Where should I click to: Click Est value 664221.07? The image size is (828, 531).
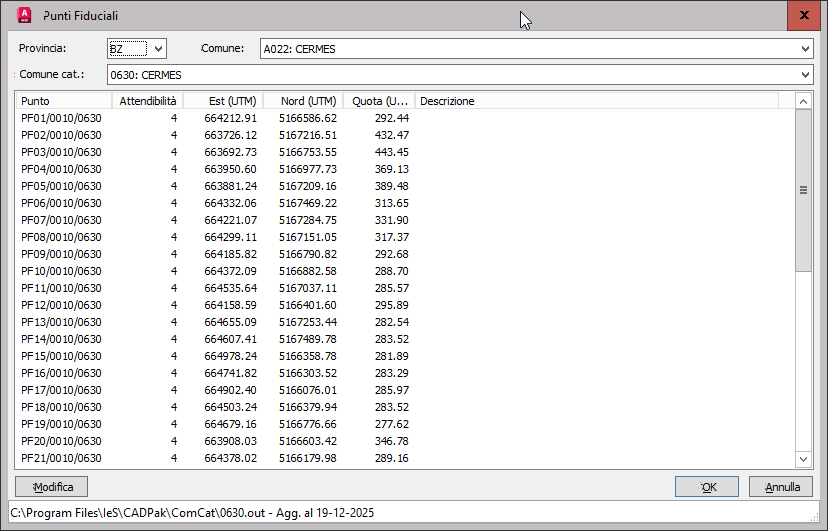pos(231,220)
